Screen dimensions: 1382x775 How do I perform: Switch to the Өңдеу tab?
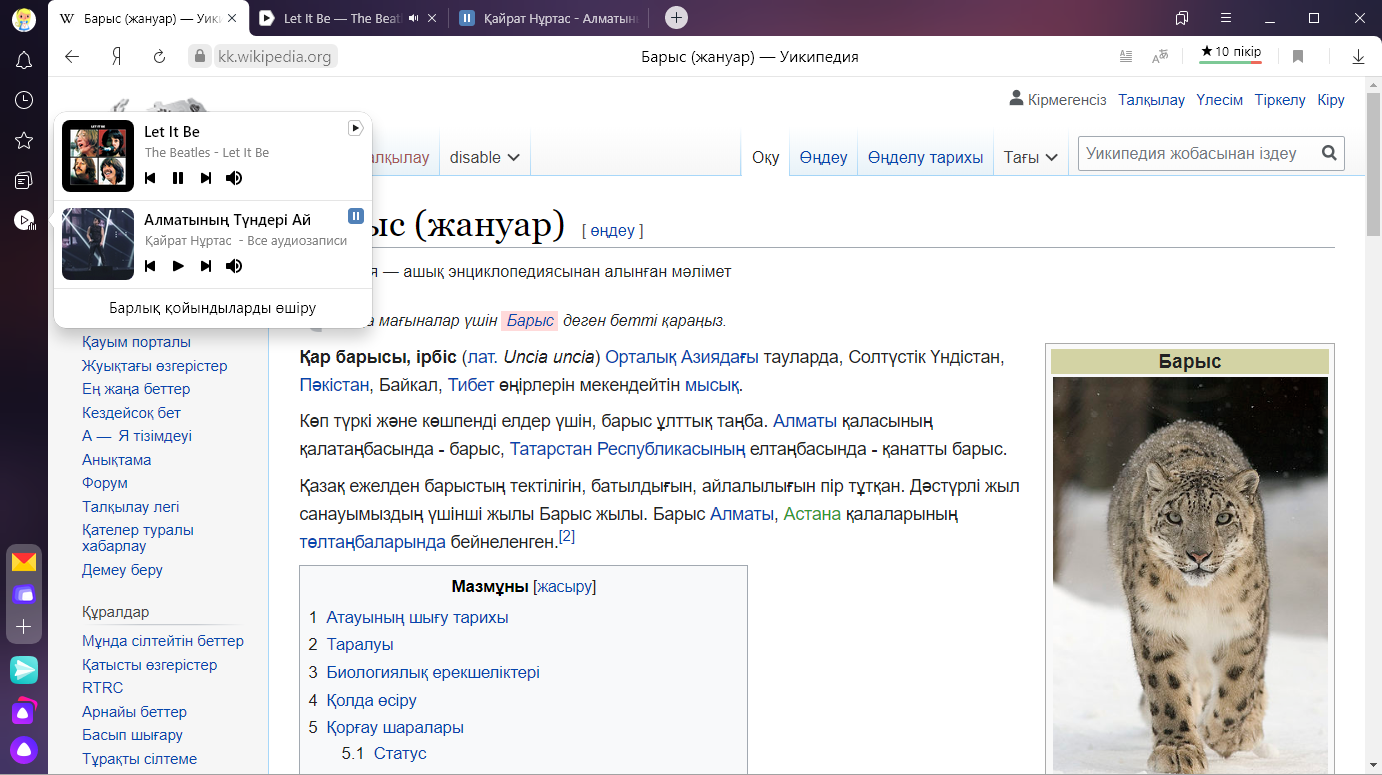[x=823, y=157]
